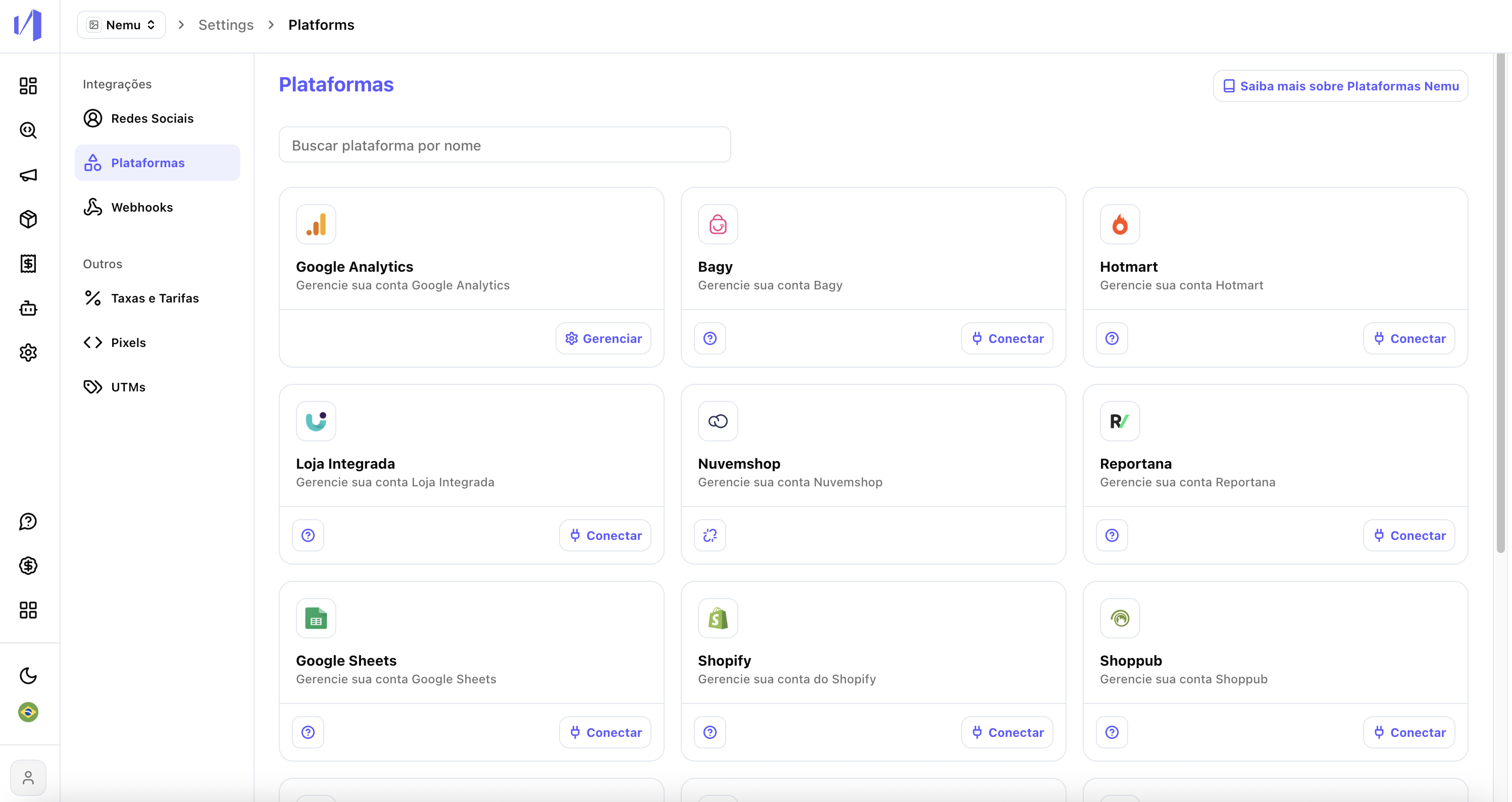Viewport: 1512px width, 802px height.
Task: Click the Nuvemshop cloud logo
Action: pos(719,421)
